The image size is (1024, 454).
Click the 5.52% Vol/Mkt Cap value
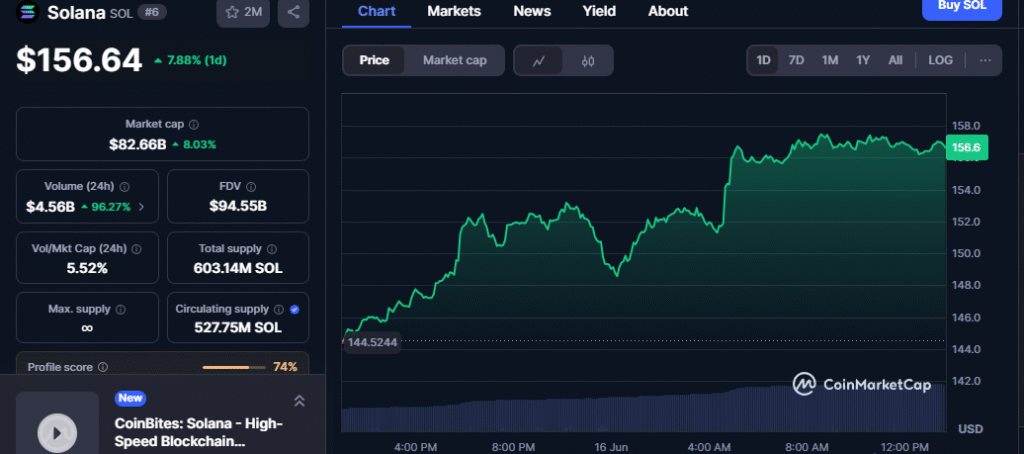coord(87,268)
